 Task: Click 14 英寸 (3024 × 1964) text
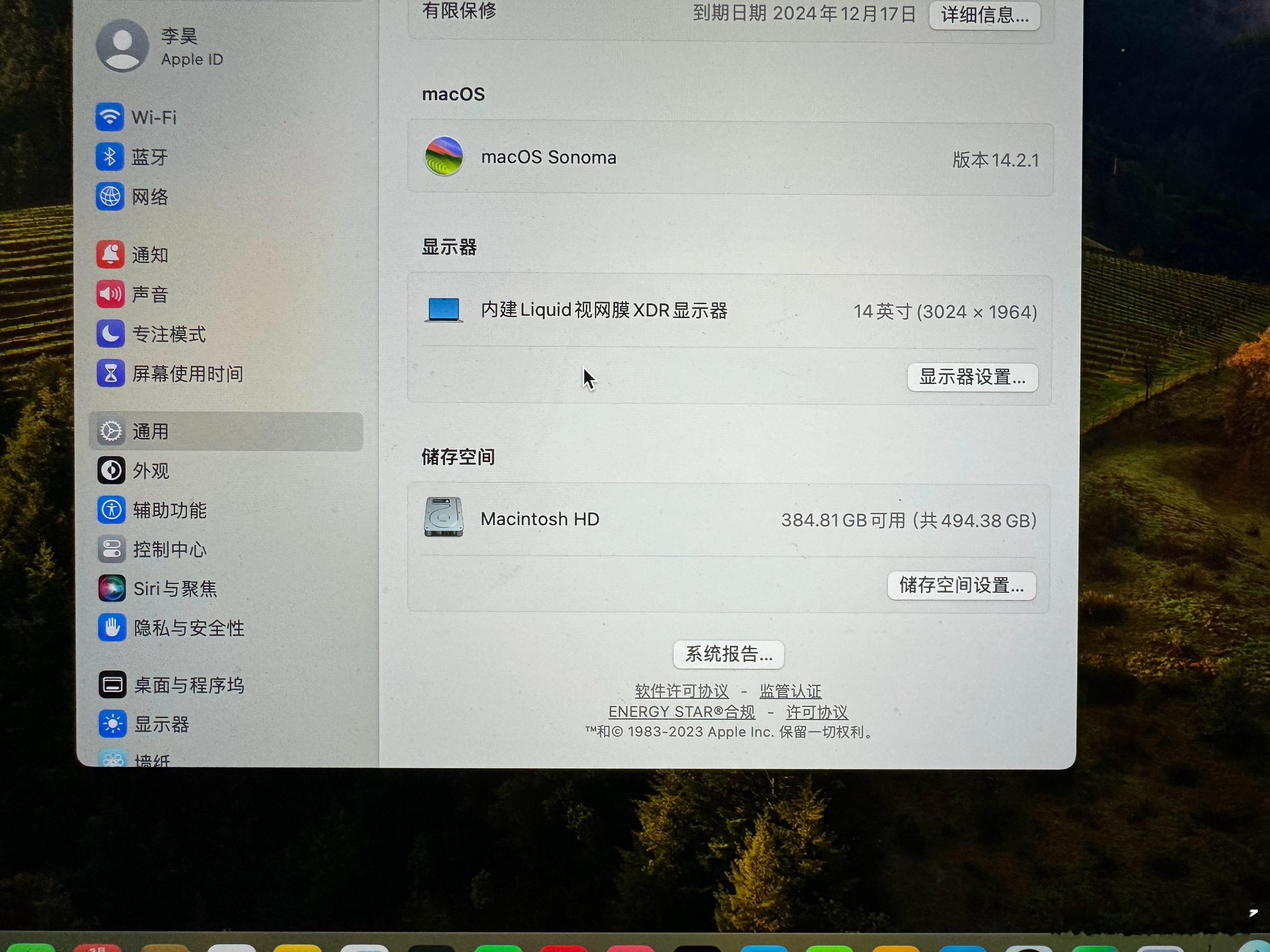tap(945, 312)
